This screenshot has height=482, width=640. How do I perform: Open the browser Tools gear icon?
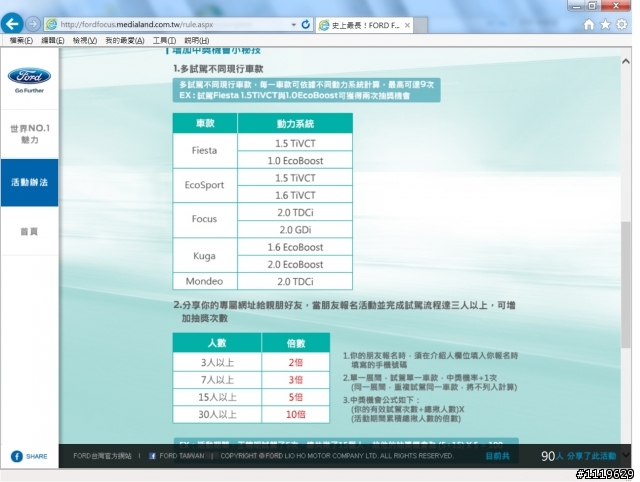[622, 24]
